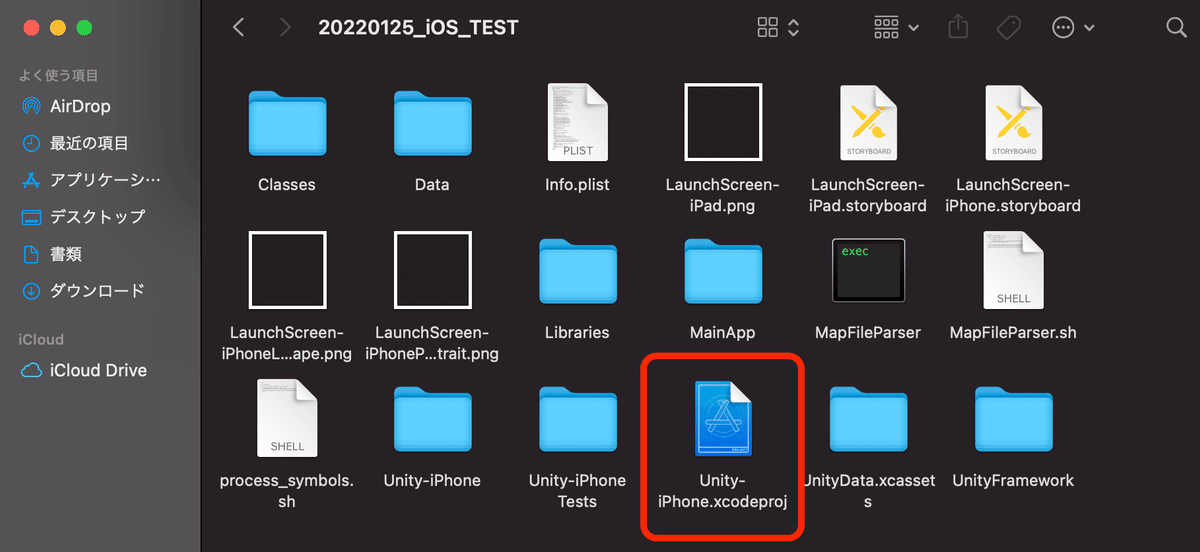Select the Unity-iPhone folder icon
The image size is (1200, 552).
(x=432, y=420)
